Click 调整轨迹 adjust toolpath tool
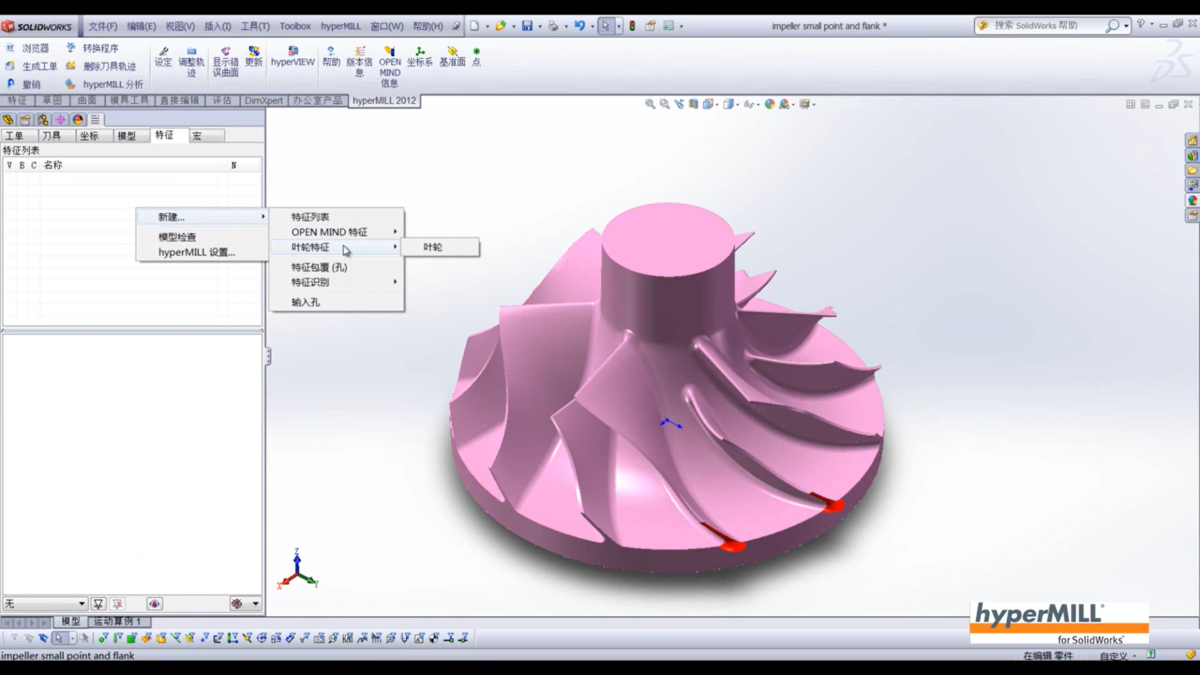Viewport: 1200px width, 675px height. pyautogui.click(x=191, y=62)
